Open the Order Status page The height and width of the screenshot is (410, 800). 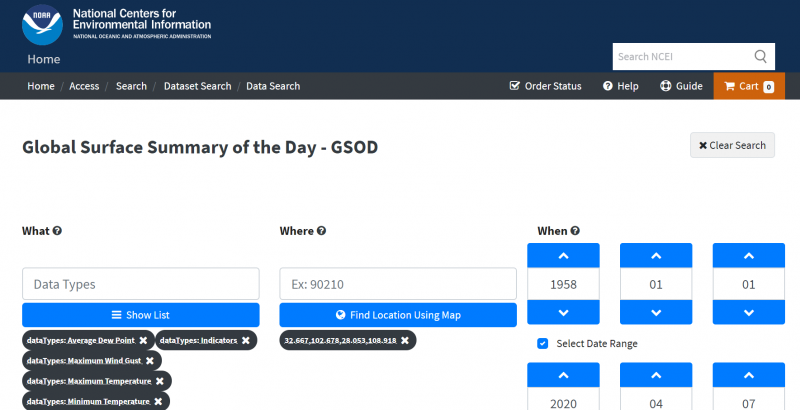pyautogui.click(x=545, y=86)
